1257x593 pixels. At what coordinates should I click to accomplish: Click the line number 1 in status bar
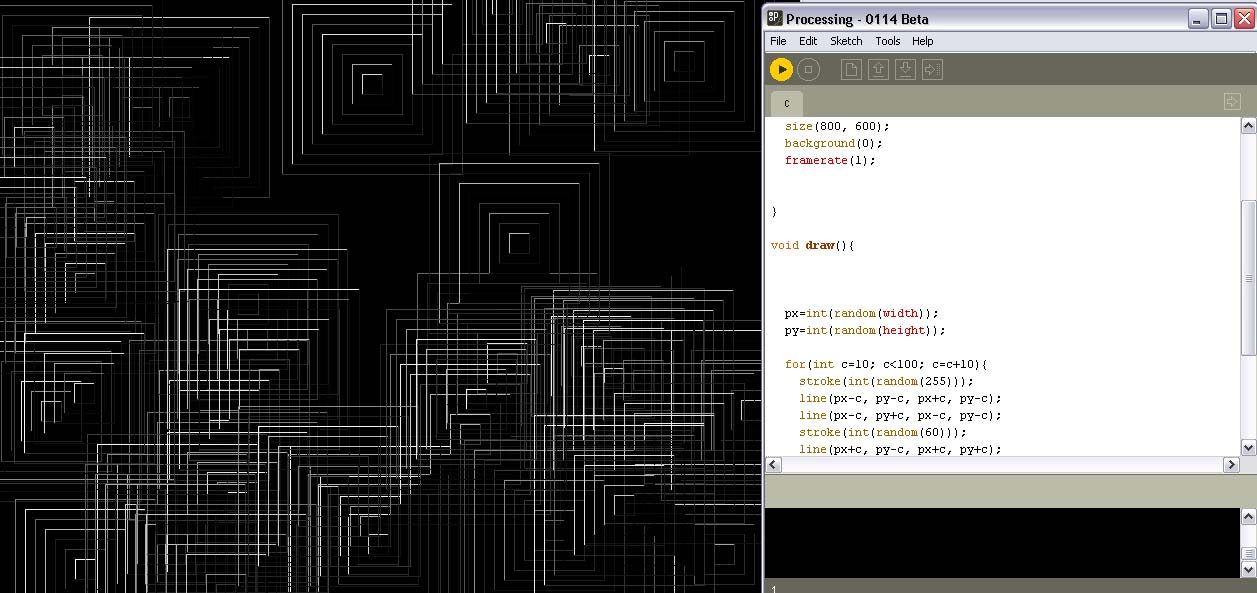pyautogui.click(x=773, y=589)
